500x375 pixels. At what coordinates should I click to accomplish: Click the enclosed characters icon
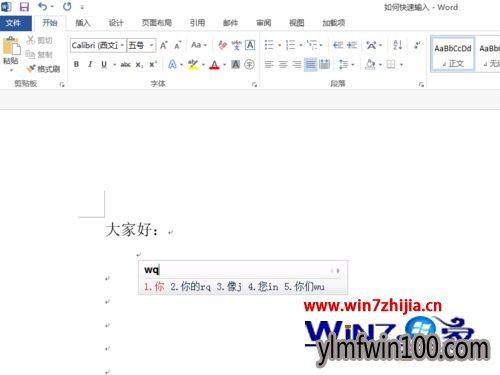pyautogui.click(x=249, y=64)
